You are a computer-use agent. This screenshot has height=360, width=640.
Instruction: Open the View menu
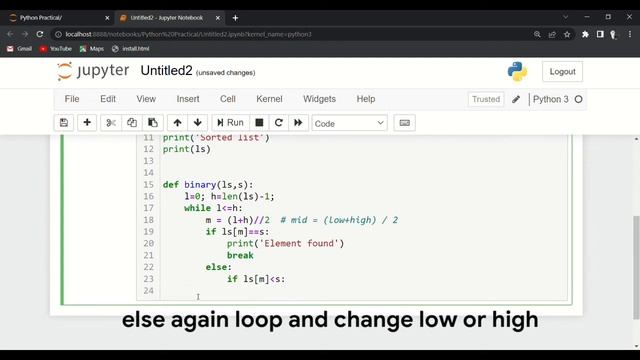146,99
